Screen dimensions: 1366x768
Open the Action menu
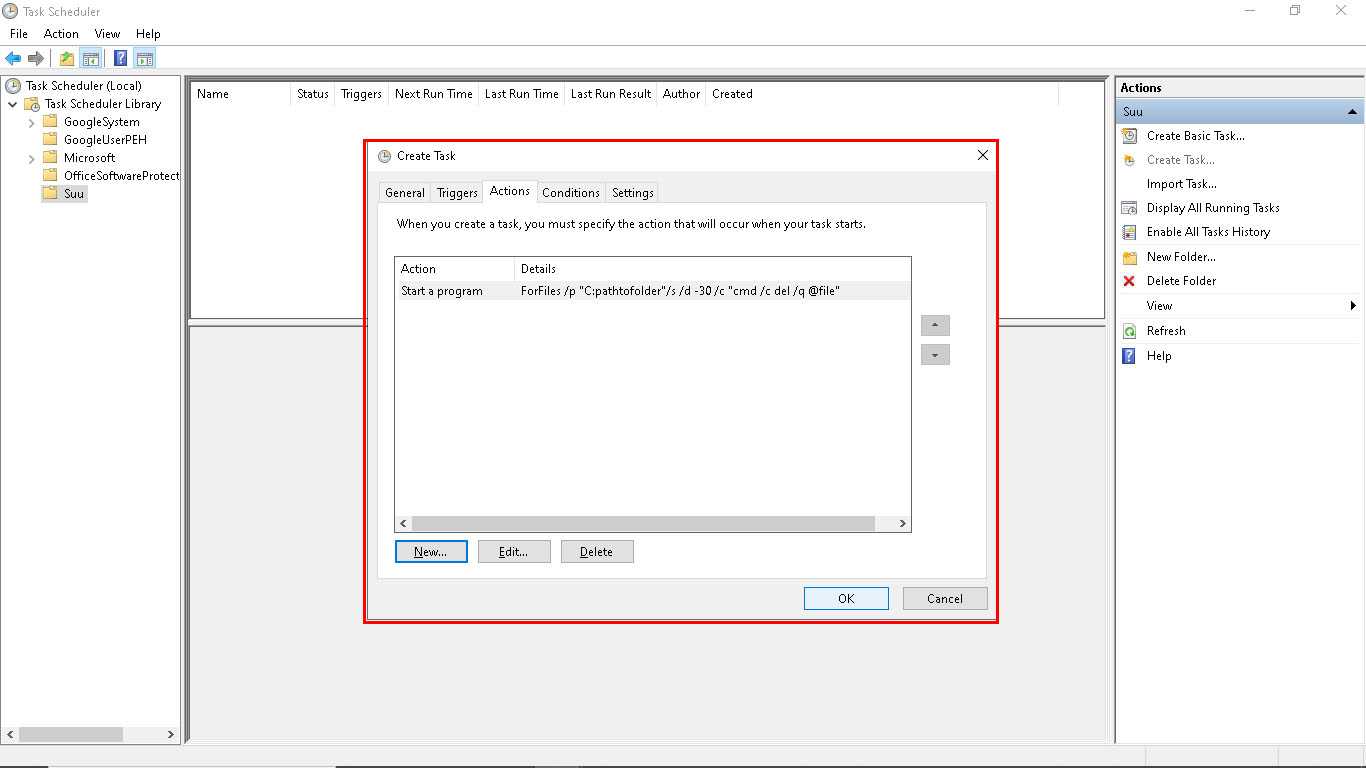tap(61, 33)
